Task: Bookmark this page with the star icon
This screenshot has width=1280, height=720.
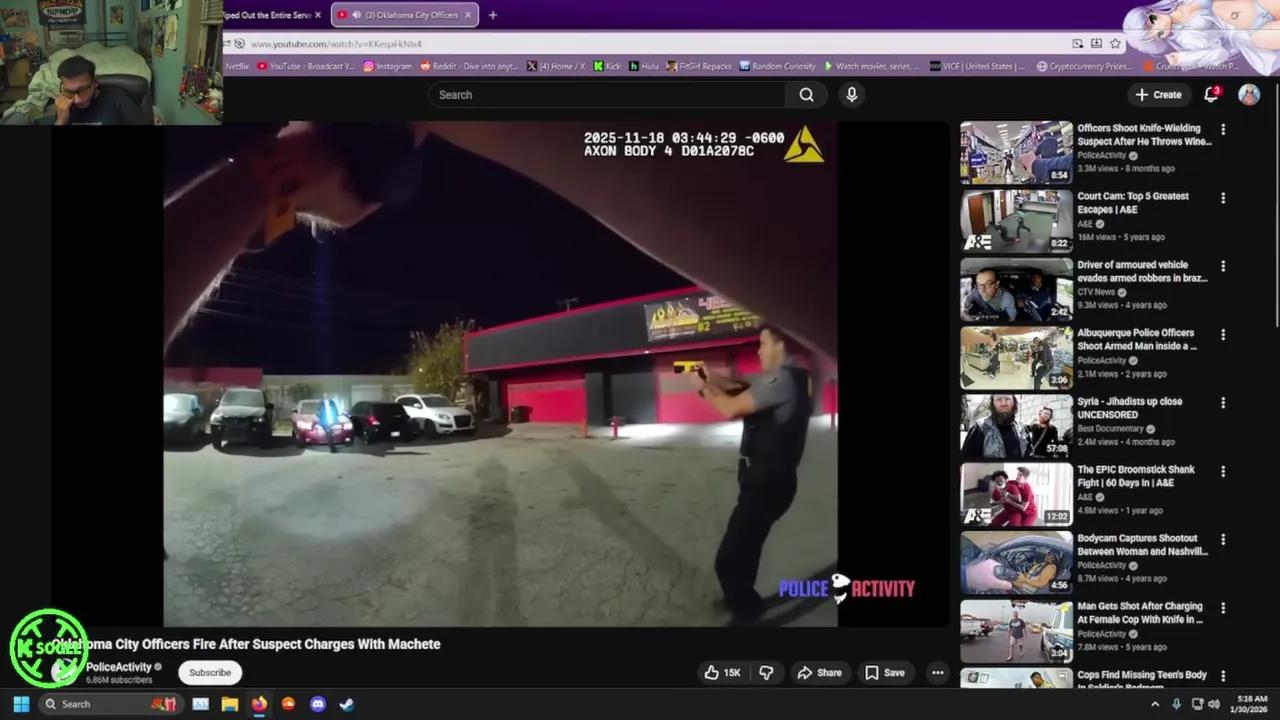Action: click(x=1113, y=43)
